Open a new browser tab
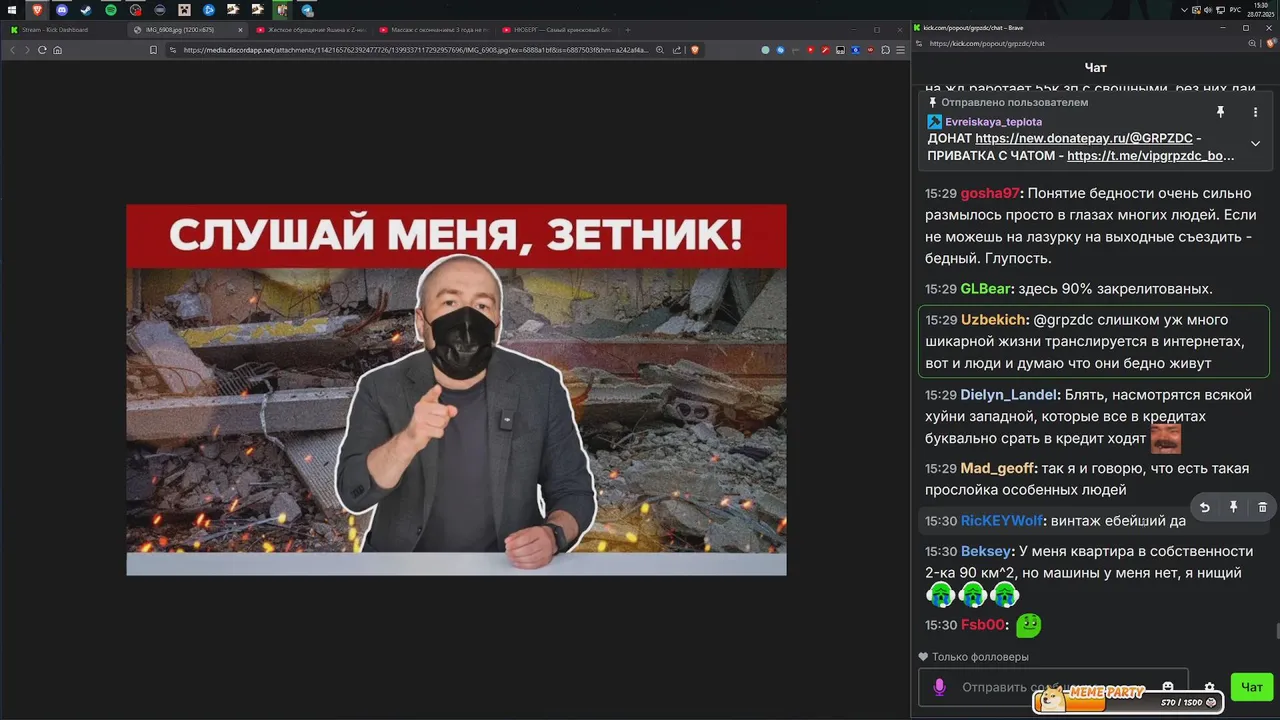This screenshot has width=1280, height=720. click(628, 30)
